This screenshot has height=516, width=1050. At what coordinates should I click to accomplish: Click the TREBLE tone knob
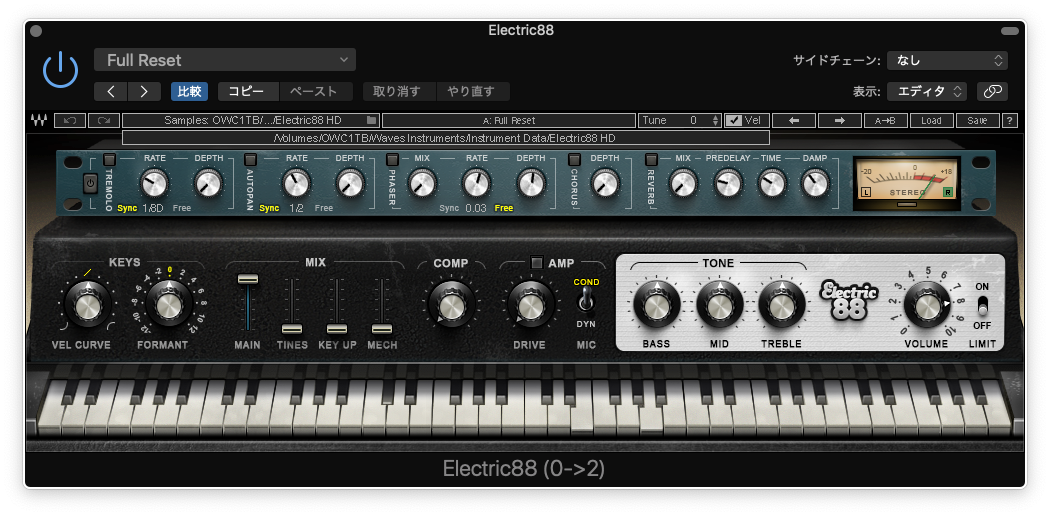pos(781,307)
